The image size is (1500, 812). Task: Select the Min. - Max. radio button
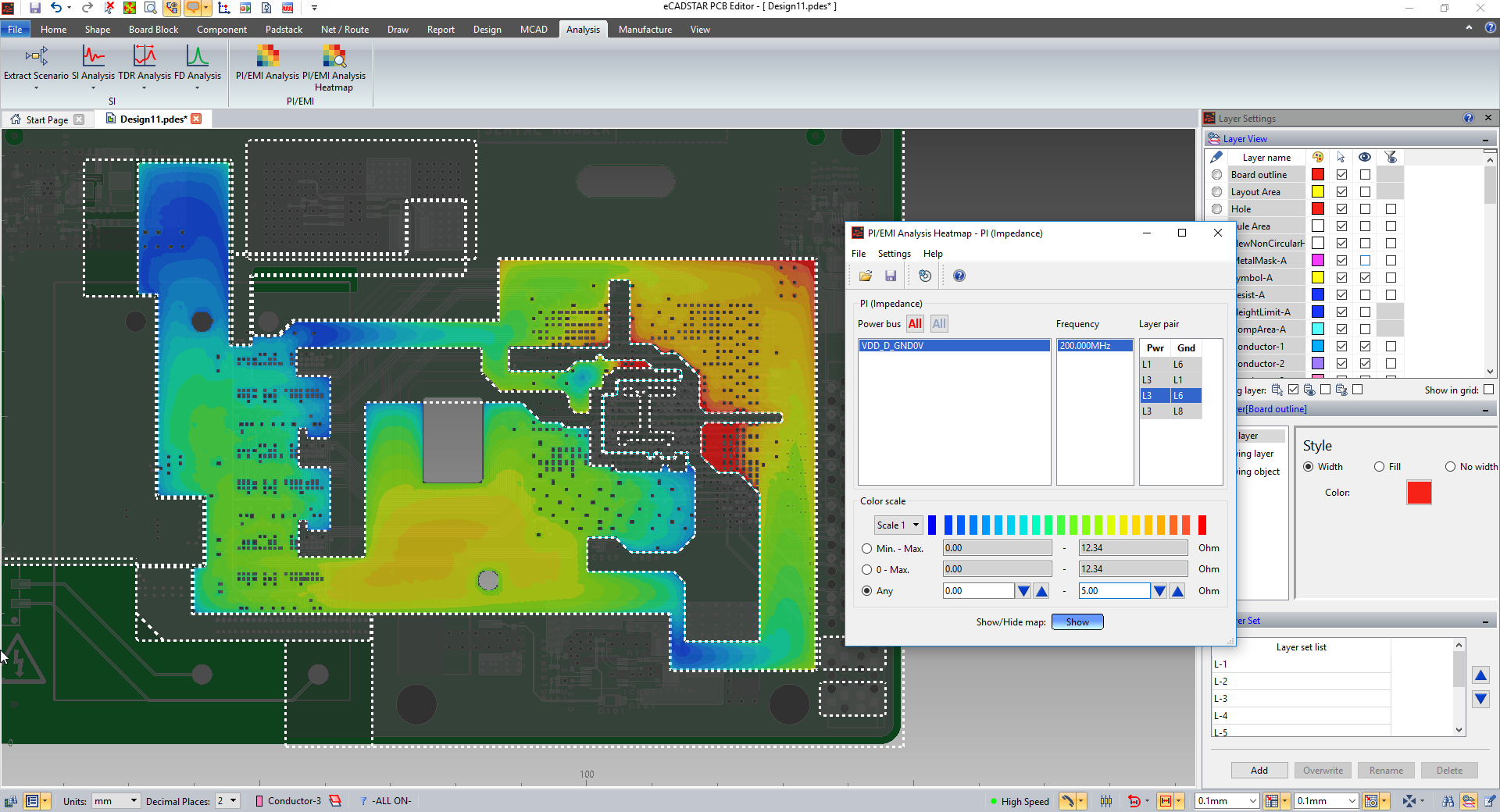click(867, 549)
